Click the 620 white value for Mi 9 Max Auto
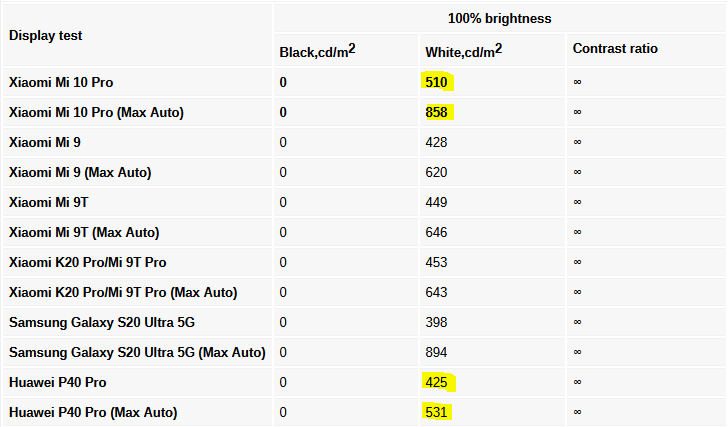Viewport: 728px width, 427px height. (x=436, y=172)
